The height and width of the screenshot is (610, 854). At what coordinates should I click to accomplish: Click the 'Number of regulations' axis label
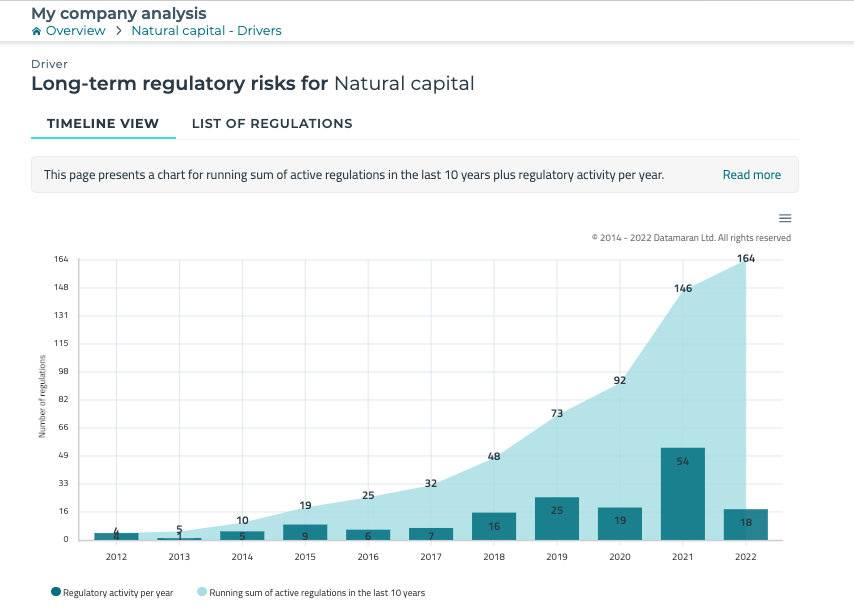(42, 398)
